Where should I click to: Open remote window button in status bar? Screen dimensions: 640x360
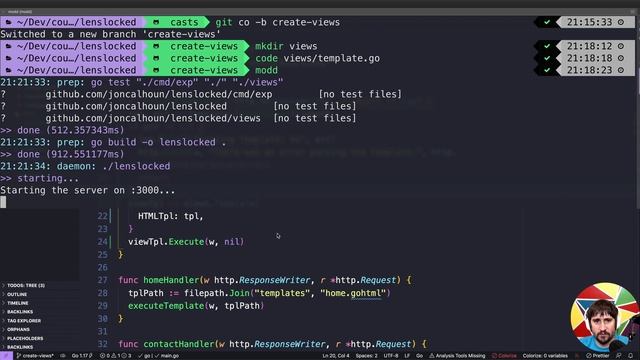6,356
